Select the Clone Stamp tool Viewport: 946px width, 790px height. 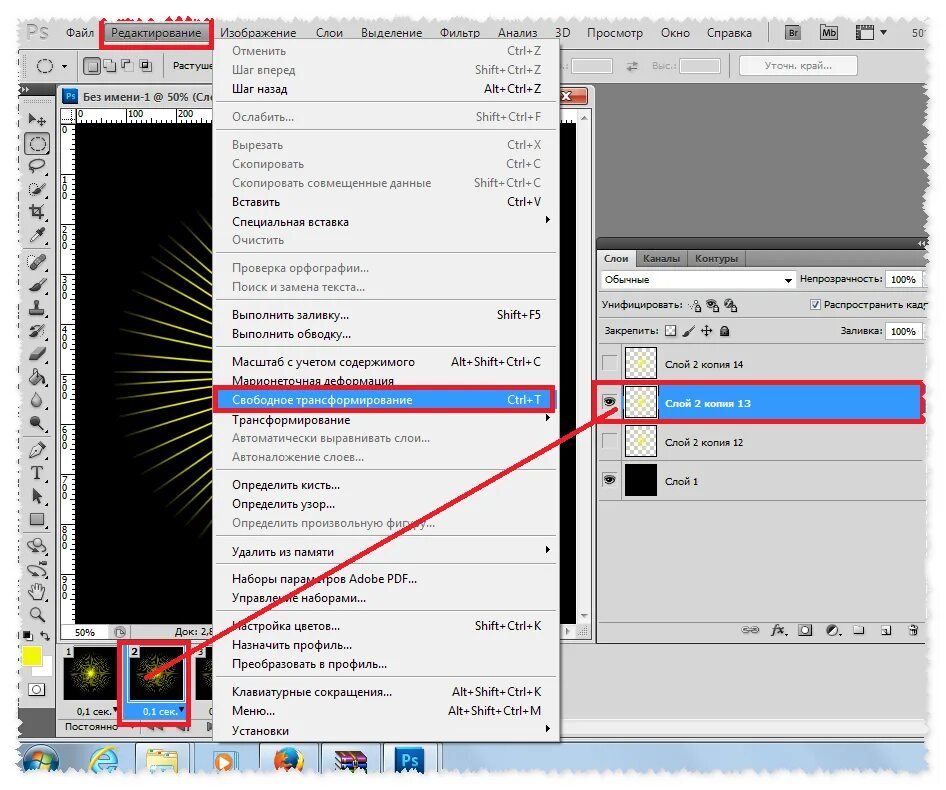pos(37,308)
